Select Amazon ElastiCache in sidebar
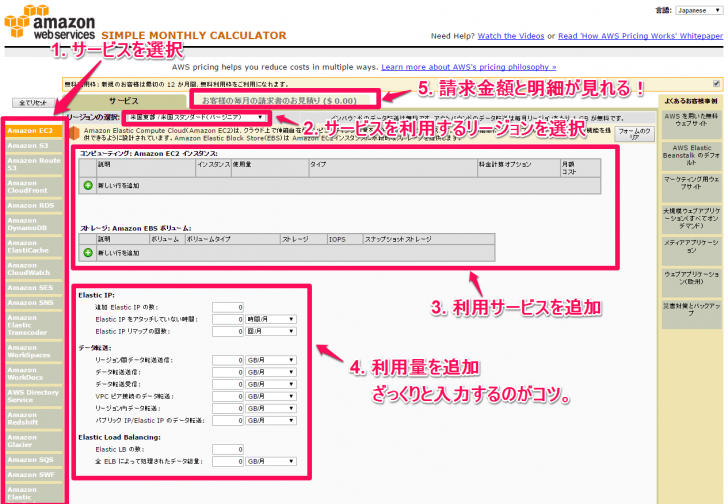This screenshot has width=728, height=504. [34, 246]
